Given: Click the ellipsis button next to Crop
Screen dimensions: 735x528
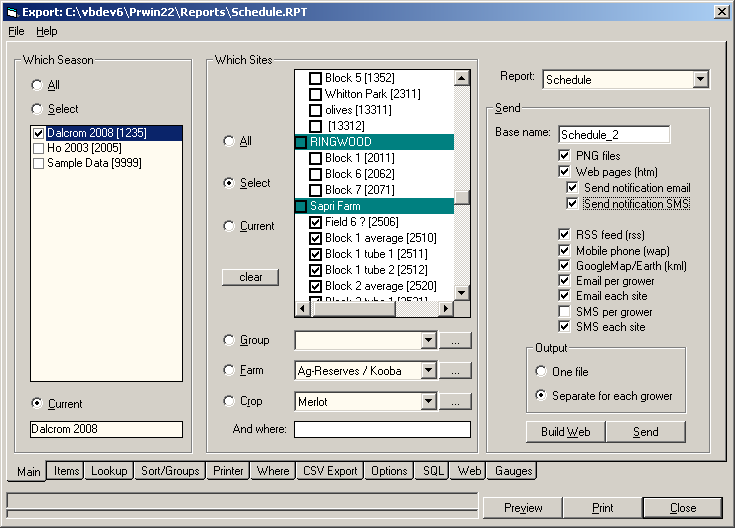Looking at the screenshot, I should (x=455, y=402).
